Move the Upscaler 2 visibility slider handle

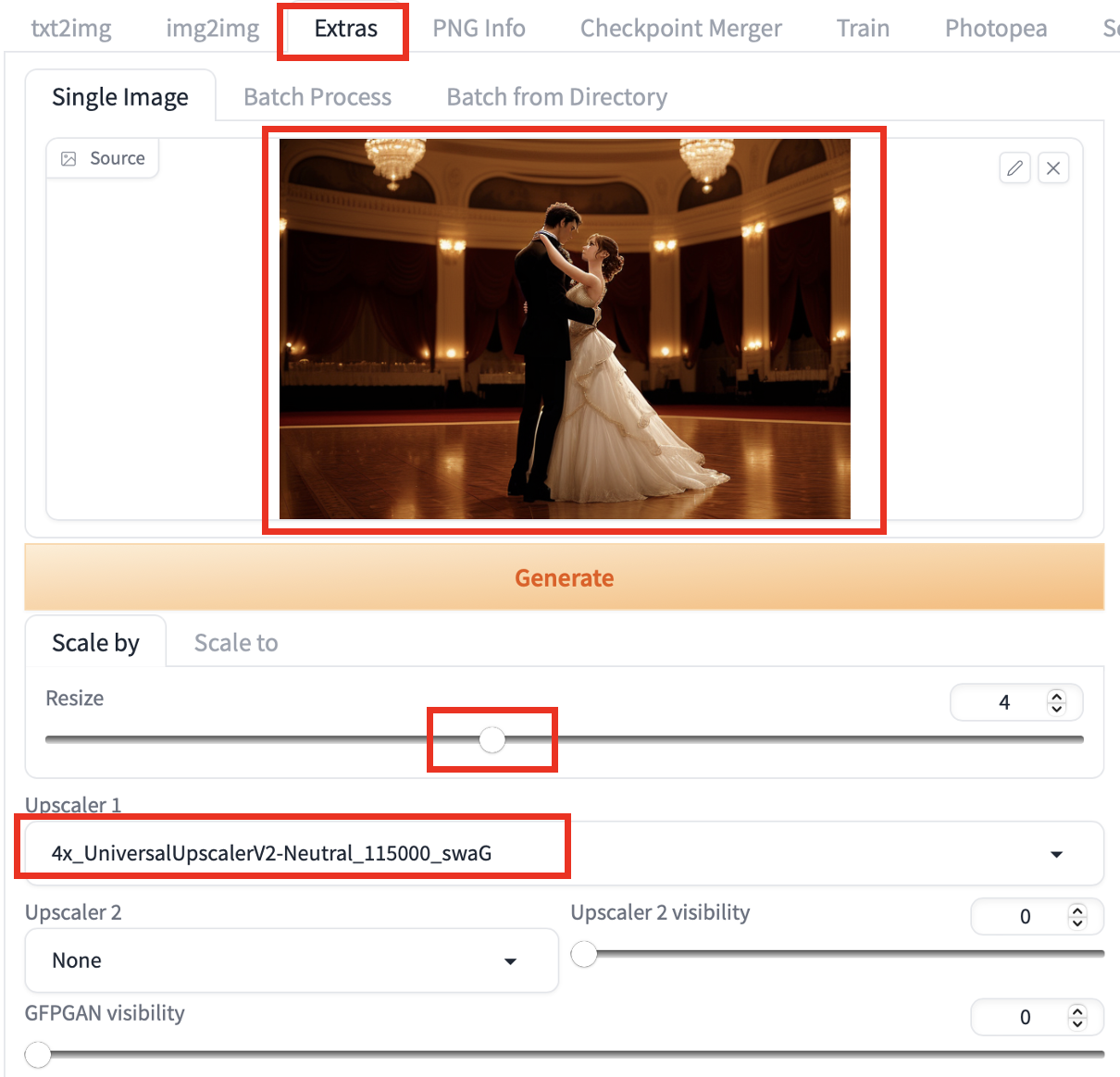[584, 953]
